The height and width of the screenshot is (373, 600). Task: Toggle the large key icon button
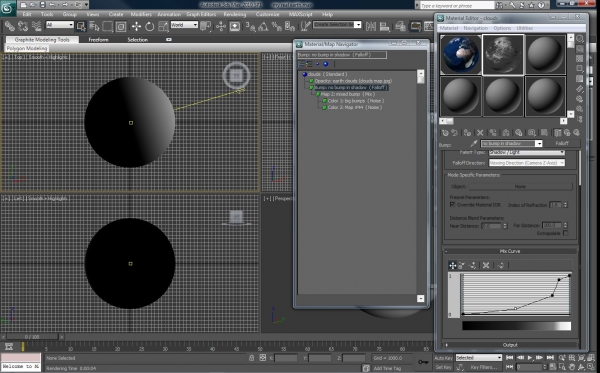[423, 362]
